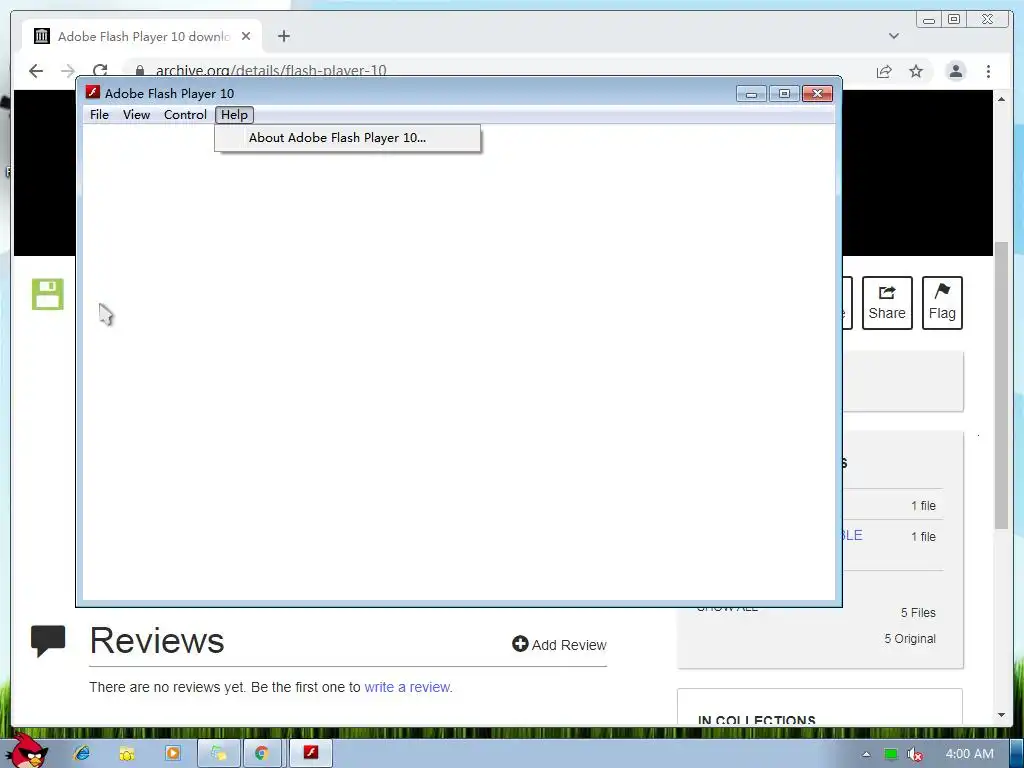
Task: Open the Chrome three-dot menu
Action: coord(988,71)
